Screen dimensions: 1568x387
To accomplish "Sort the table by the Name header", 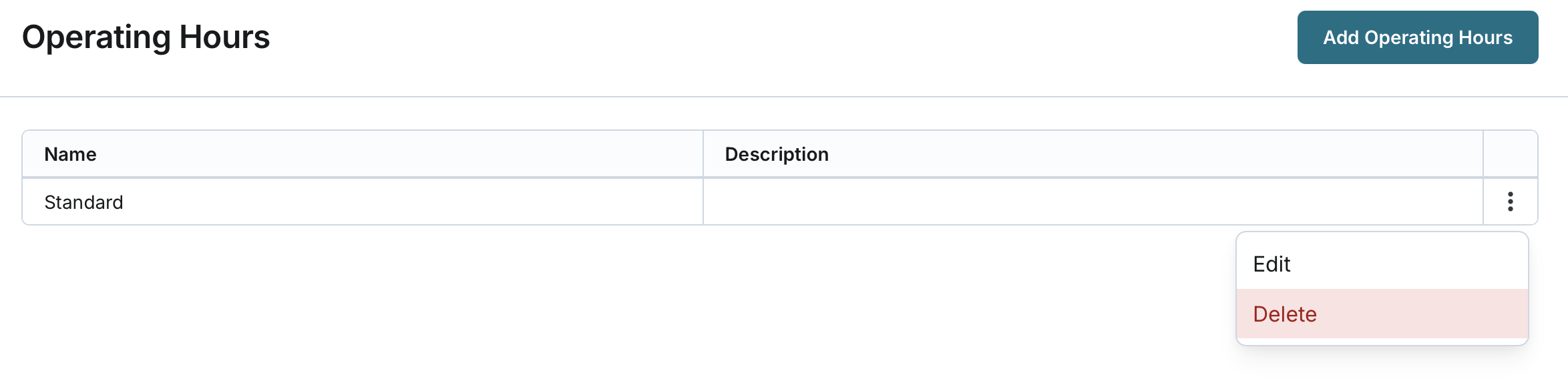I will (x=70, y=154).
